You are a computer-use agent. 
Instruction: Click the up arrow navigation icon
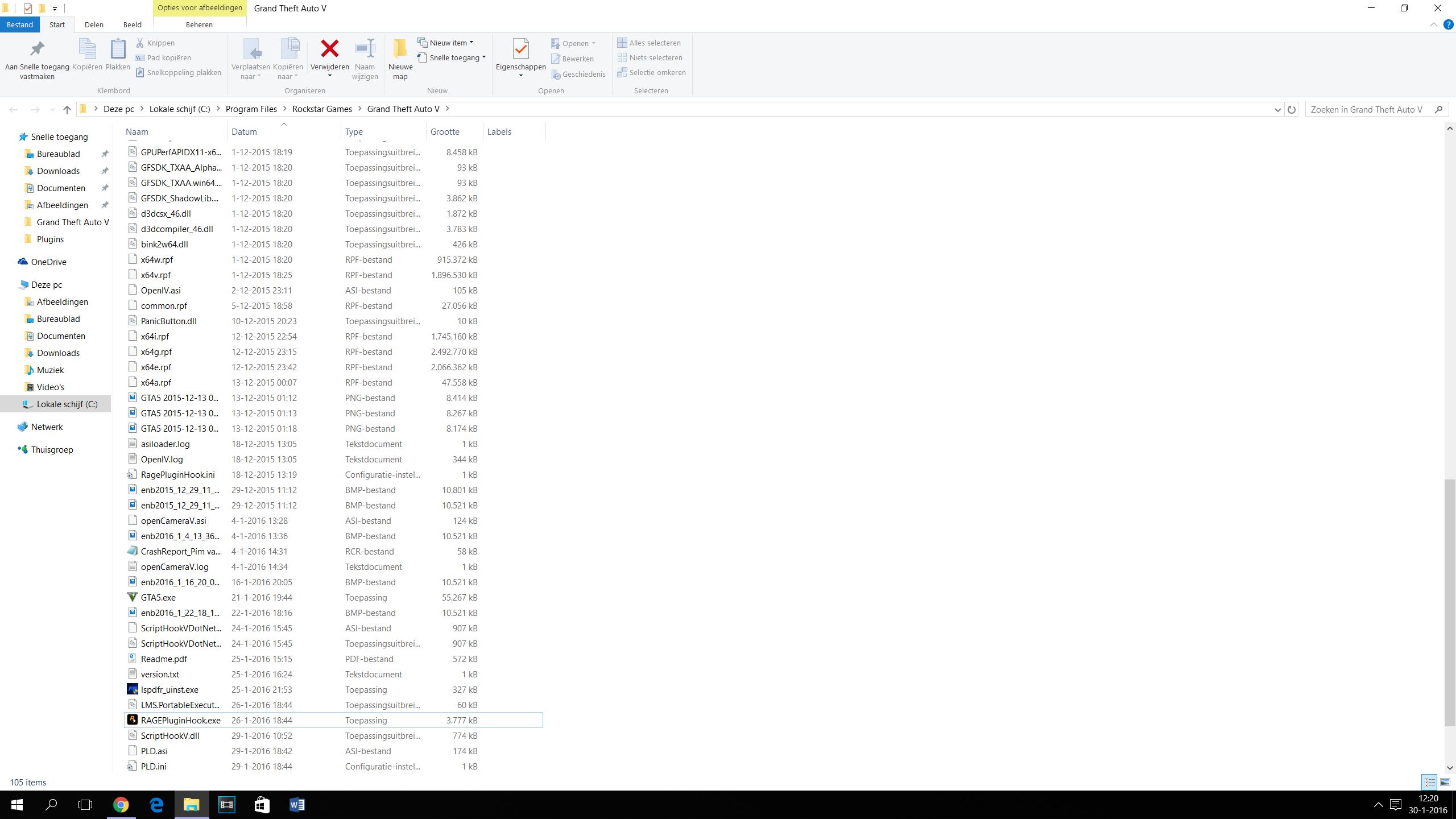(67, 109)
